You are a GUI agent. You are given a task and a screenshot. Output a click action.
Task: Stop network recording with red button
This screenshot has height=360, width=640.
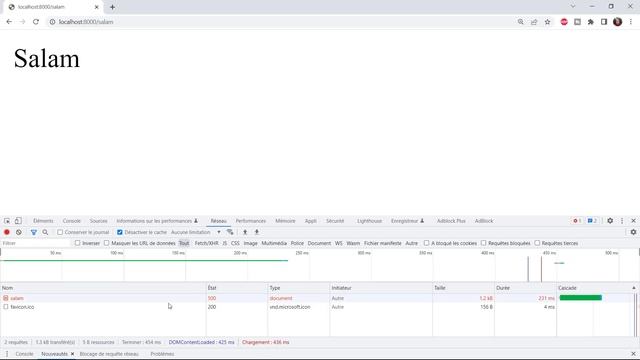coord(7,232)
